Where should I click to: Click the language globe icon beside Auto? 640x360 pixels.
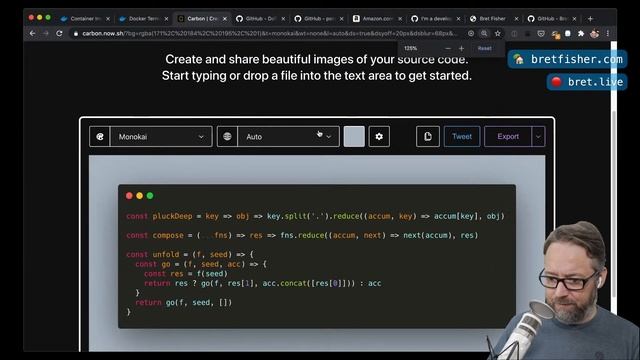(x=227, y=137)
